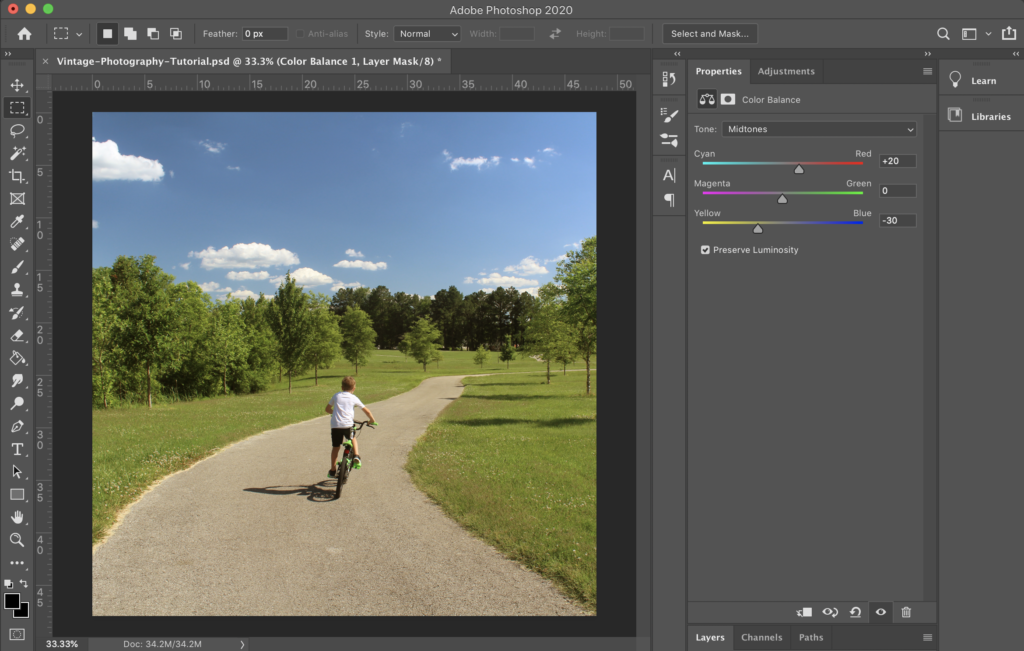Choose the Horizontal Type tool
The height and width of the screenshot is (651, 1024).
[17, 449]
